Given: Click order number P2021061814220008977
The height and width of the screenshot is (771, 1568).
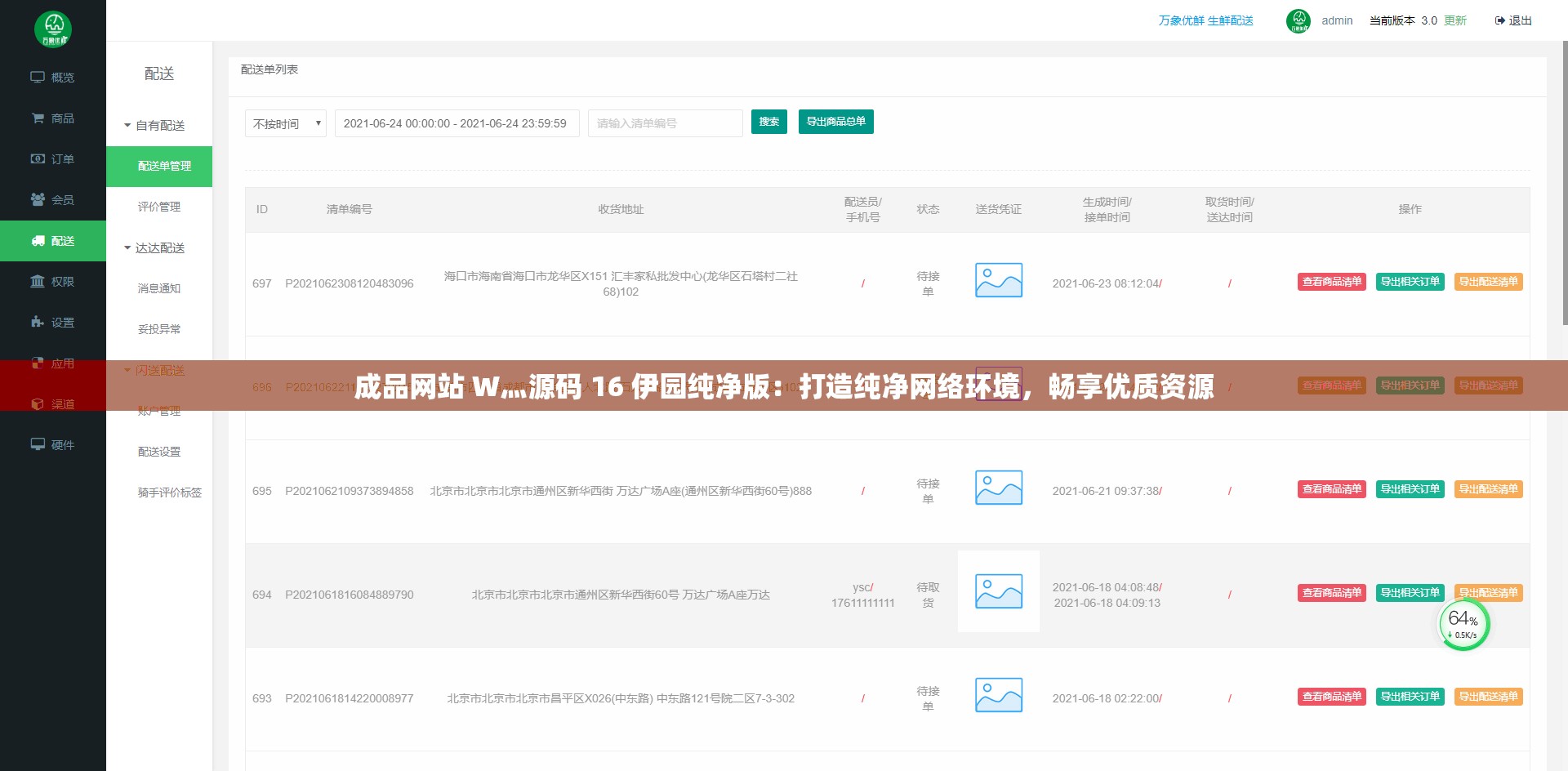Looking at the screenshot, I should pyautogui.click(x=350, y=698).
